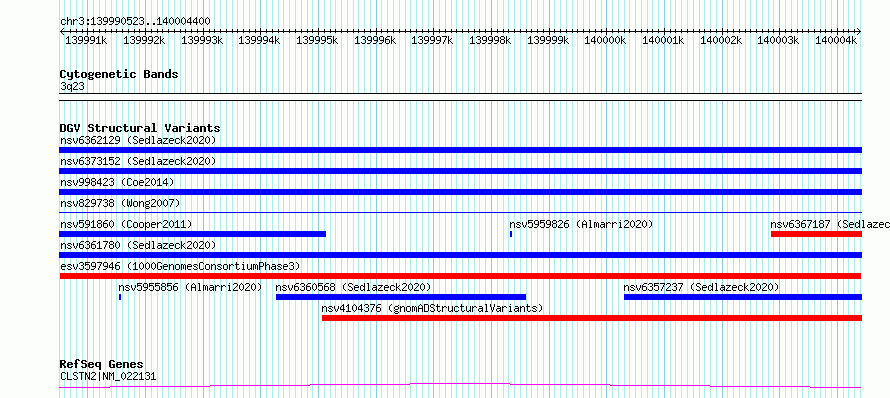890x398 pixels.
Task: Open variant nsv6362129 (Sedlazeck2020) label
Action: point(138,140)
